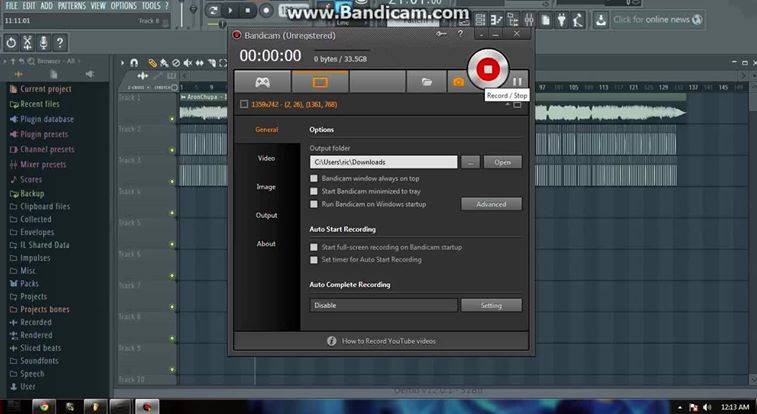Select playlist paint brush tool
This screenshot has height=414, width=757.
pyautogui.click(x=164, y=63)
